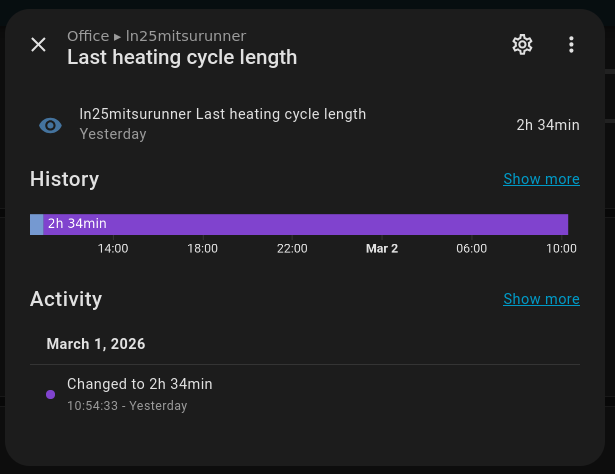Click the purple 2h 34min history bar
Screen dimensions: 615x474
point(305,224)
